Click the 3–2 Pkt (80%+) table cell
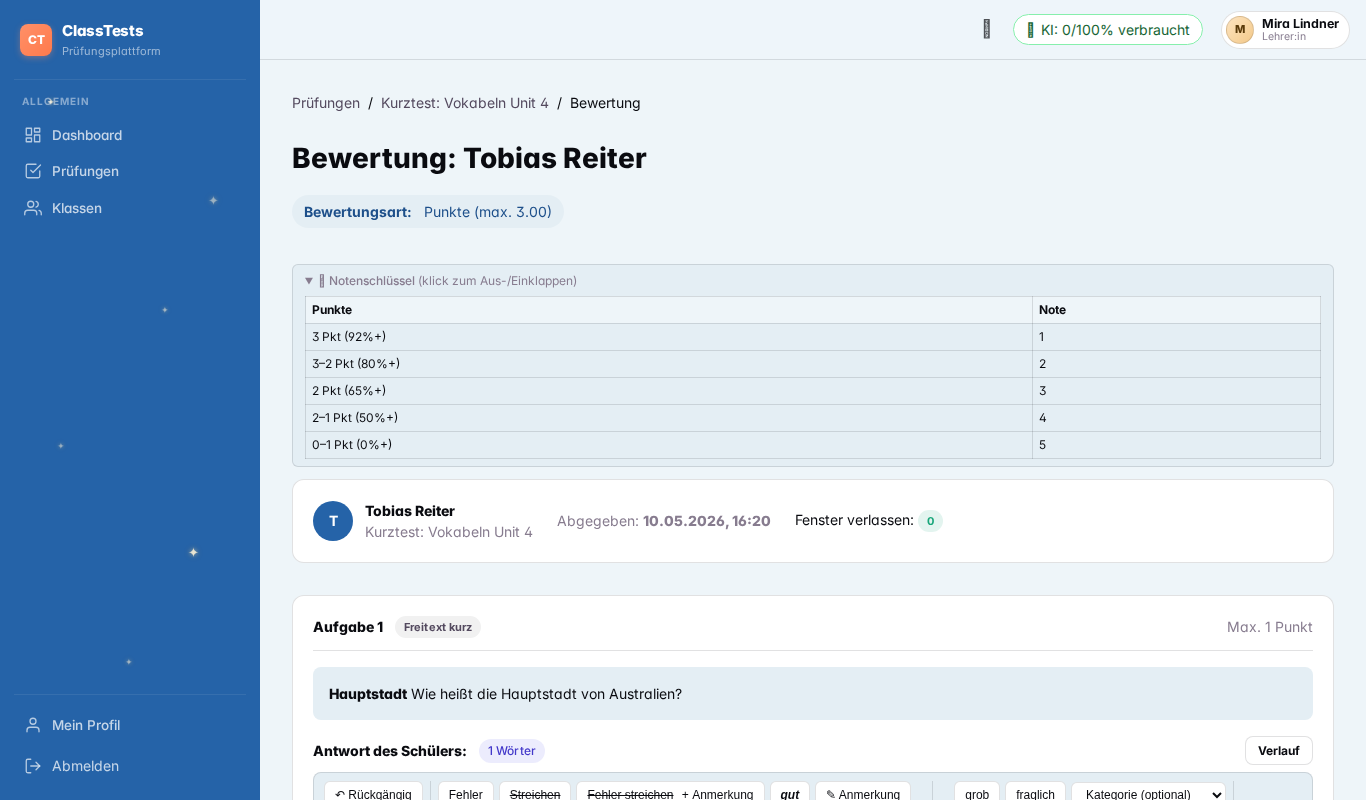 click(669, 364)
